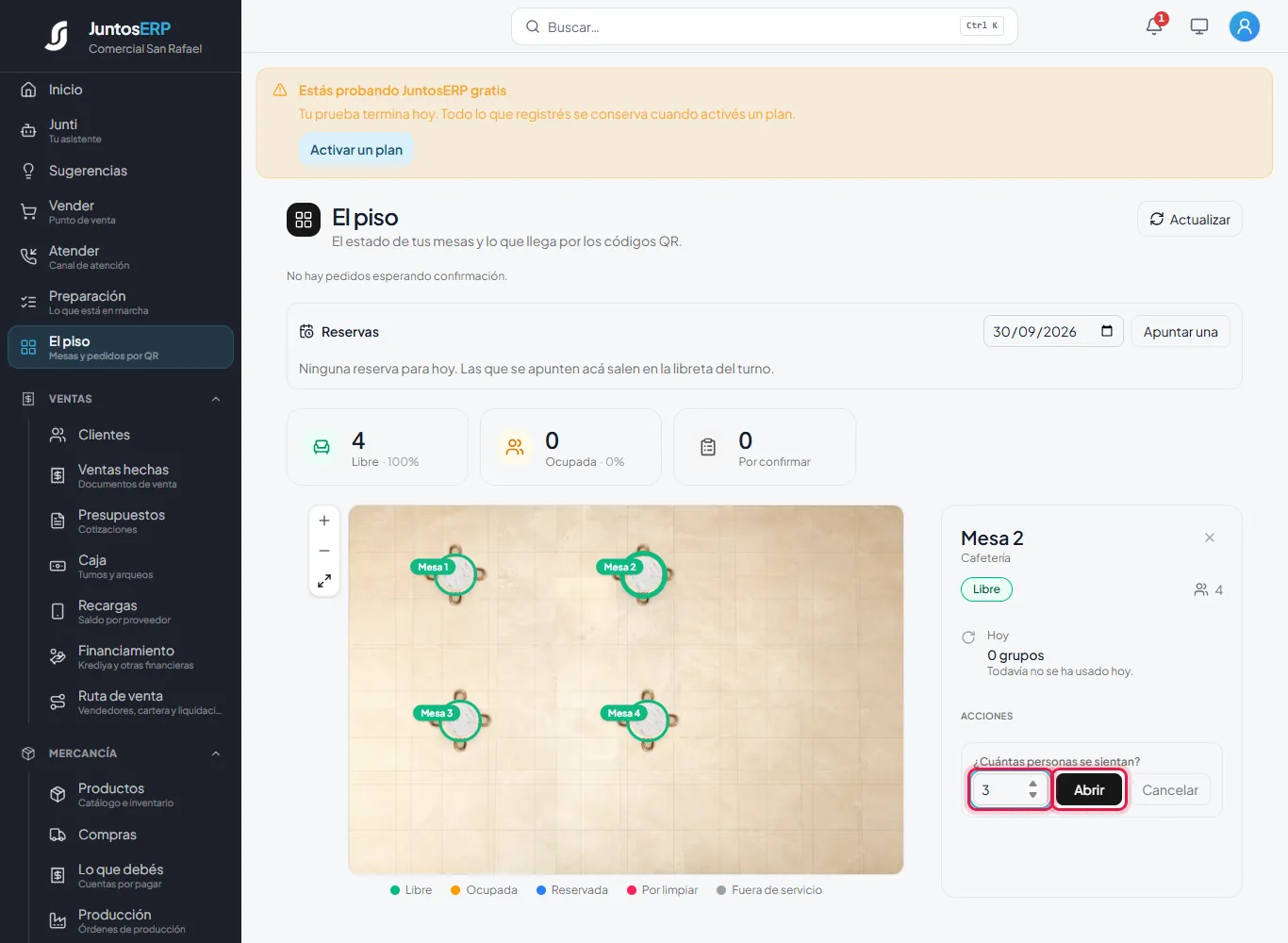
Task: Open Caja shifts and counts
Action: [x=134, y=566]
